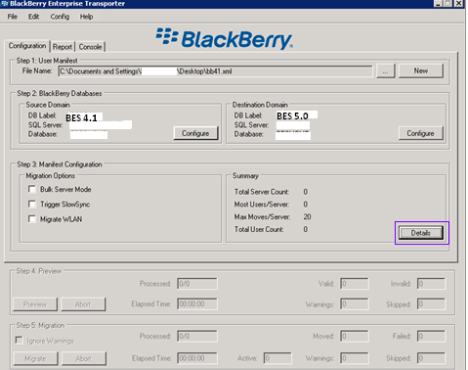This screenshot has height=370, width=468.
Task: Click the Failed count field
Action: pos(431,336)
